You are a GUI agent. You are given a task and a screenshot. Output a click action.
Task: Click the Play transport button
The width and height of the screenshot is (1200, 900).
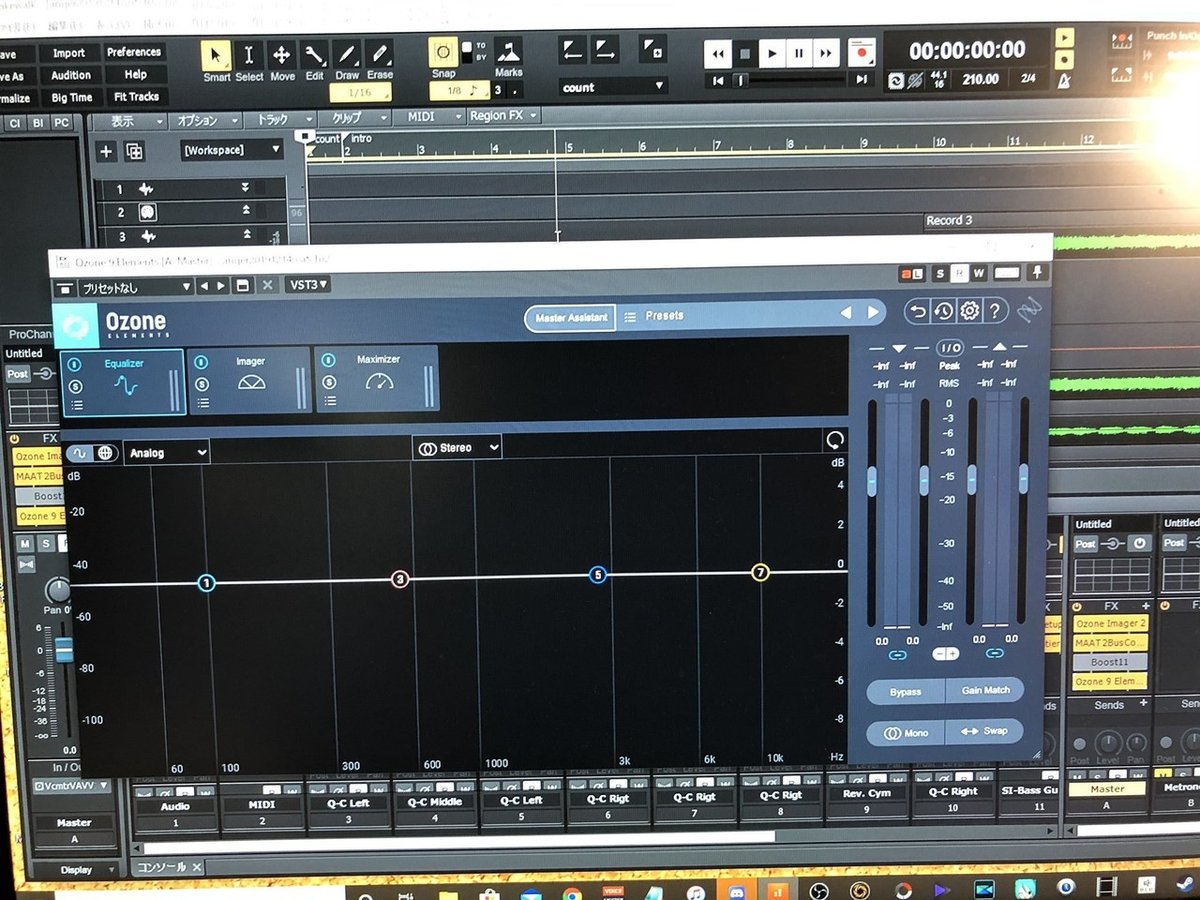pyautogui.click(x=771, y=52)
